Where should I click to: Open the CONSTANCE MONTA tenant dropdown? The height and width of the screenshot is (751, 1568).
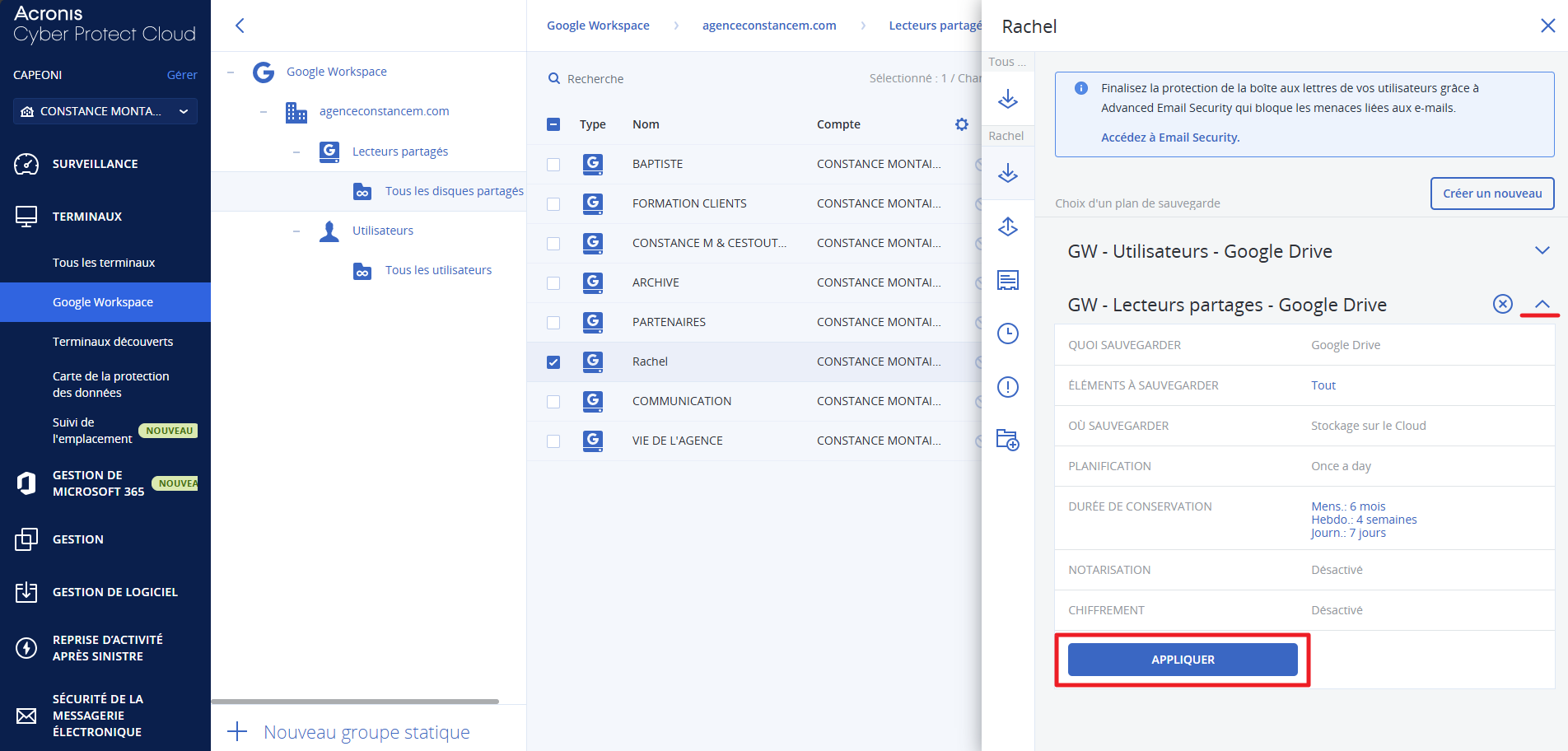pos(105,111)
